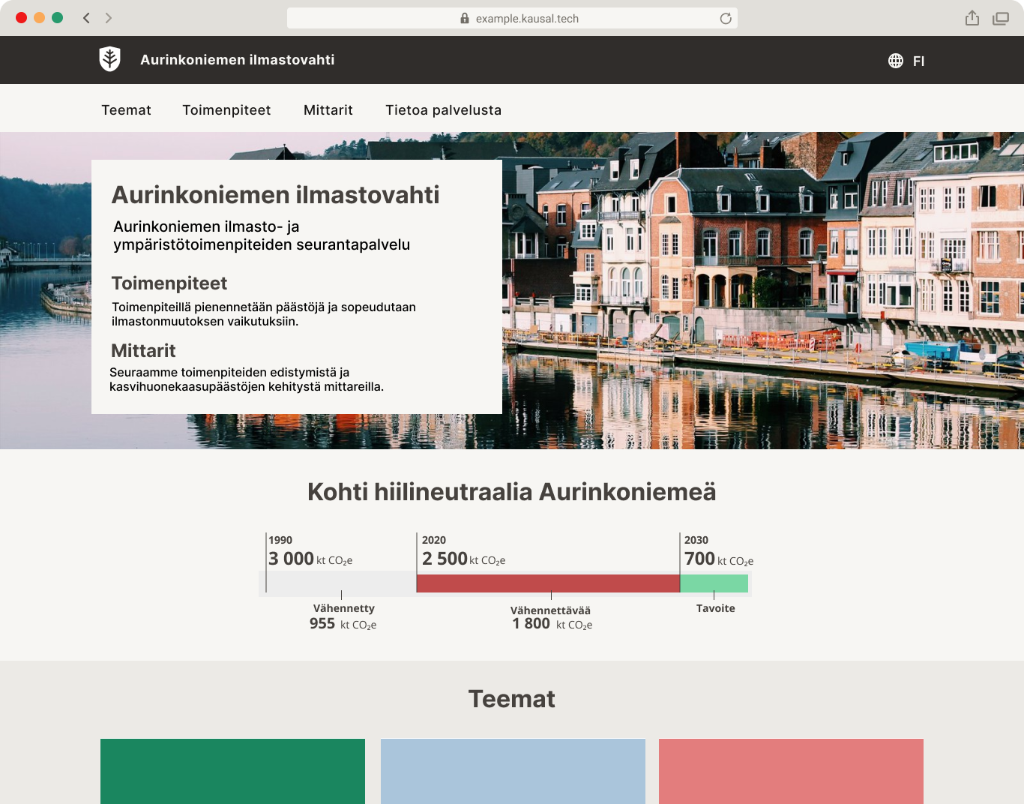The width and height of the screenshot is (1024, 804).
Task: Click the macOS green fullscreen window button
Action: (57, 18)
